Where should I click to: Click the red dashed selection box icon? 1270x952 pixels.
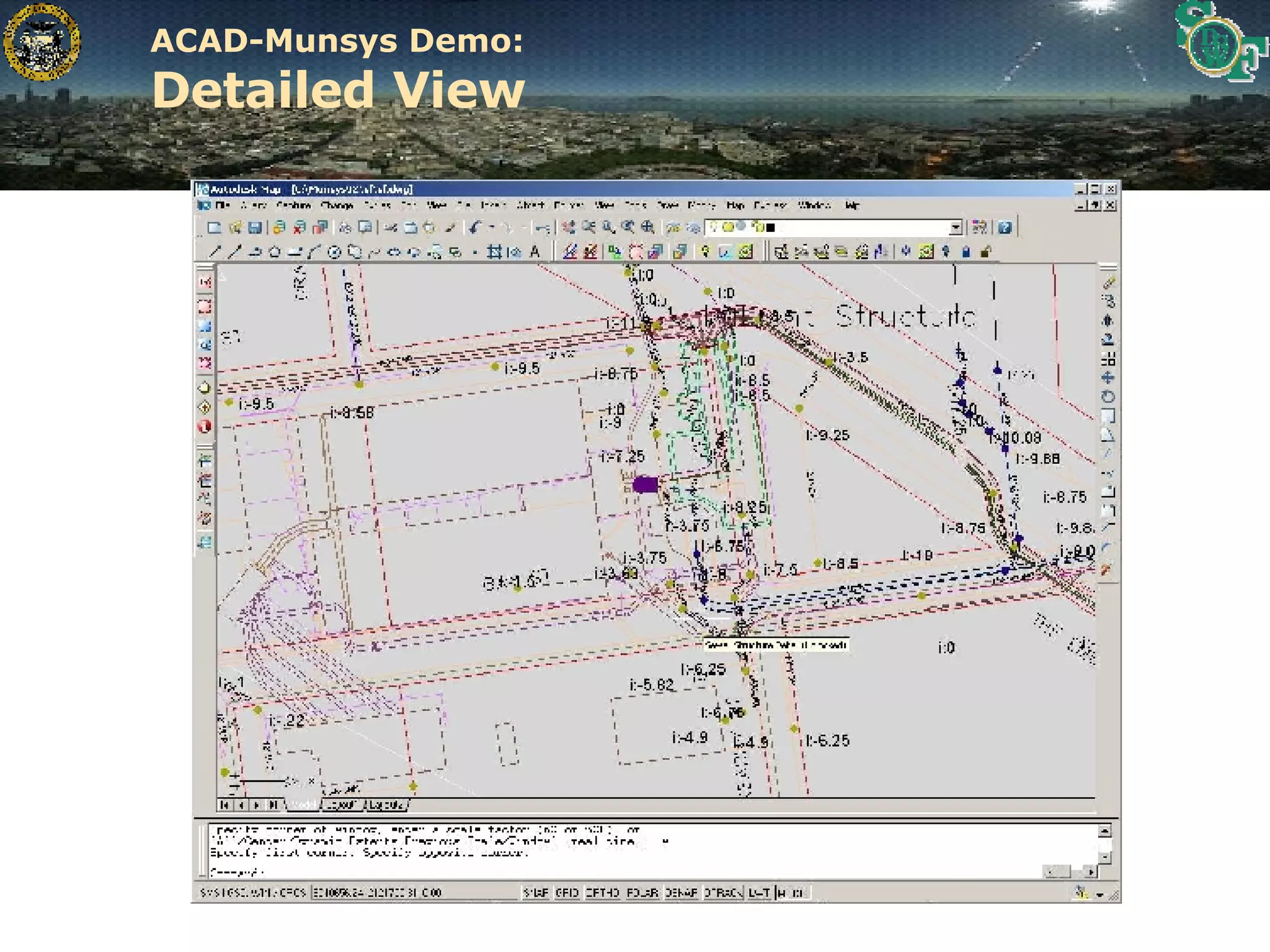(x=205, y=306)
